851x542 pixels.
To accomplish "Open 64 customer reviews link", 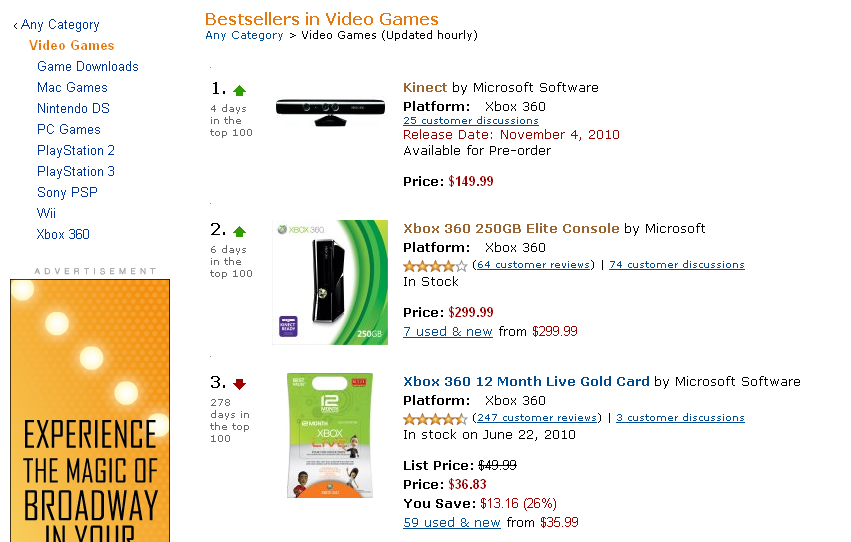I will tap(533, 264).
